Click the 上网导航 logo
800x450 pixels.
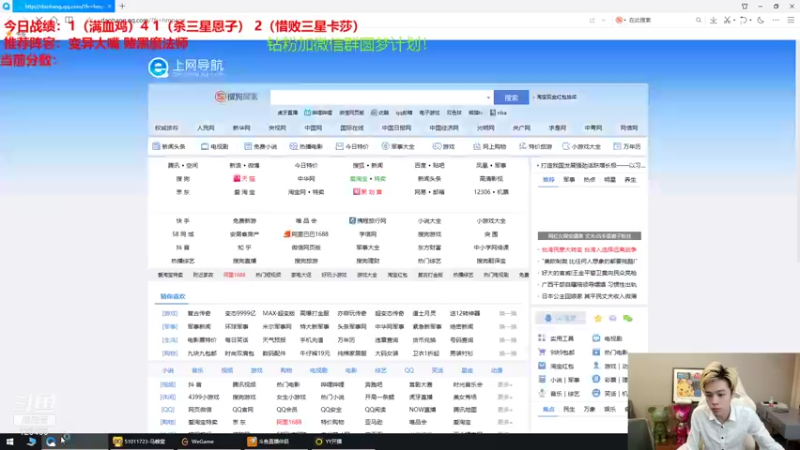[x=186, y=67]
